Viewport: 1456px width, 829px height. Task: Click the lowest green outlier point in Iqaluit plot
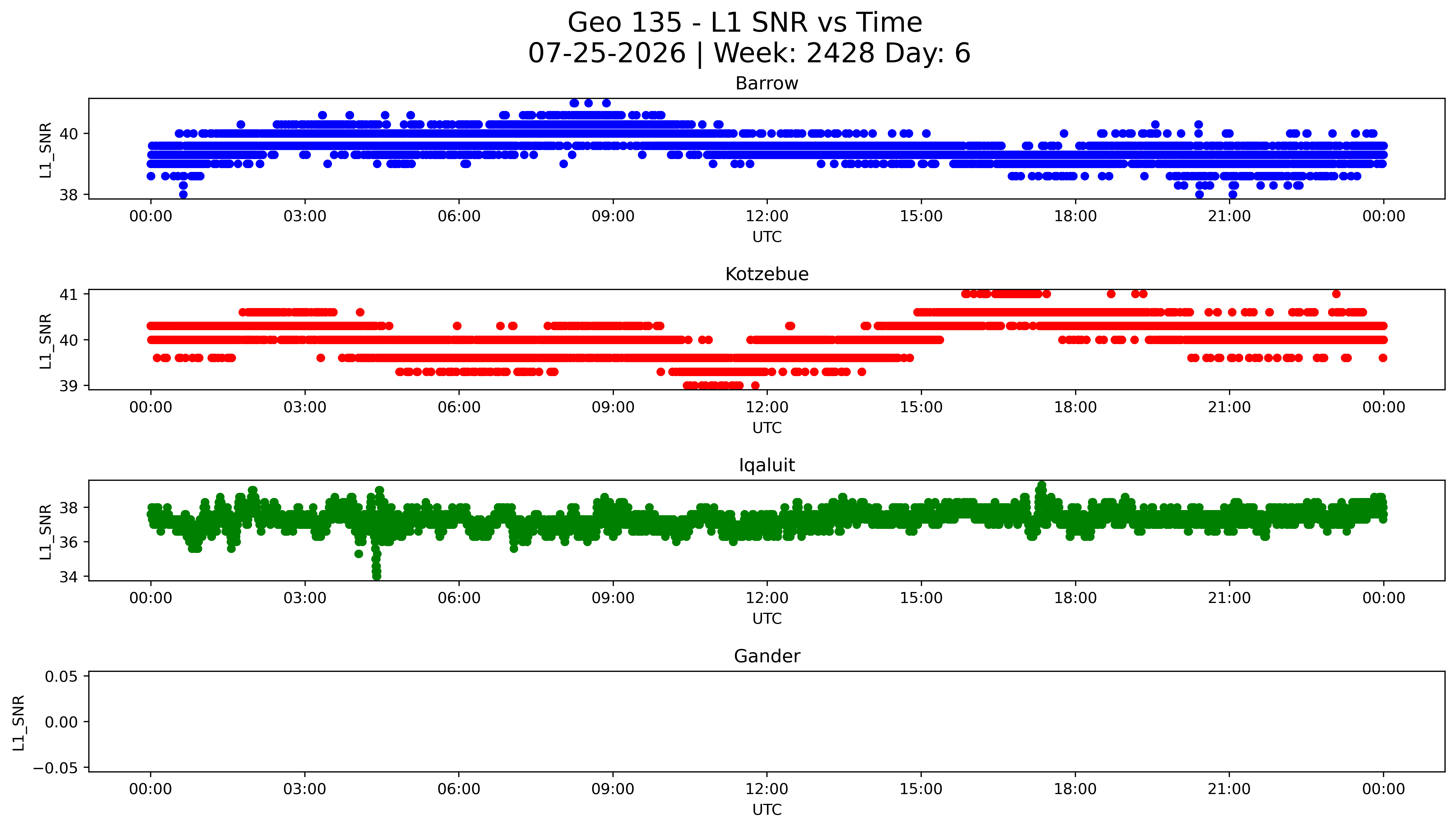[377, 576]
